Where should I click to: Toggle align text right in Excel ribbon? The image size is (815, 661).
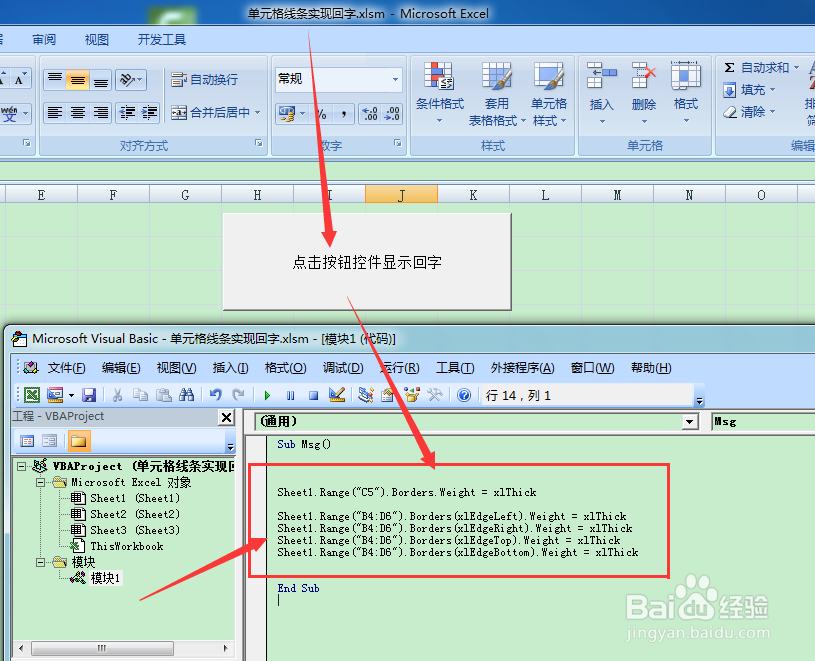coord(100,112)
